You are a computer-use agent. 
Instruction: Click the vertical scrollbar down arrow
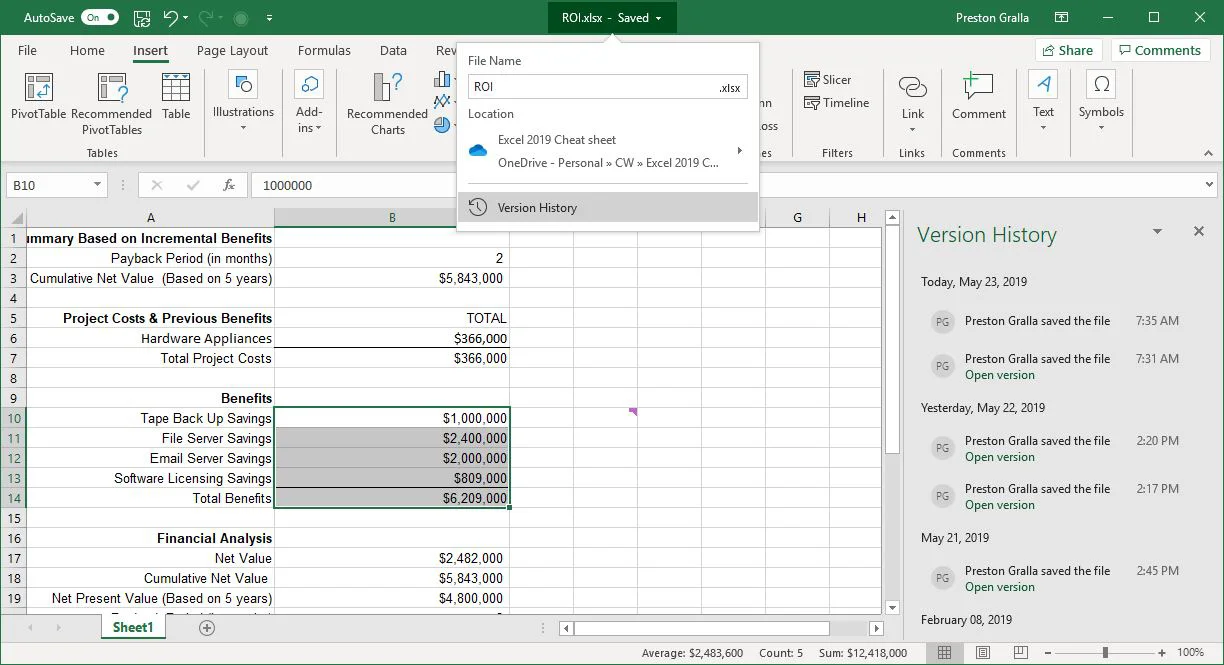pyautogui.click(x=893, y=607)
